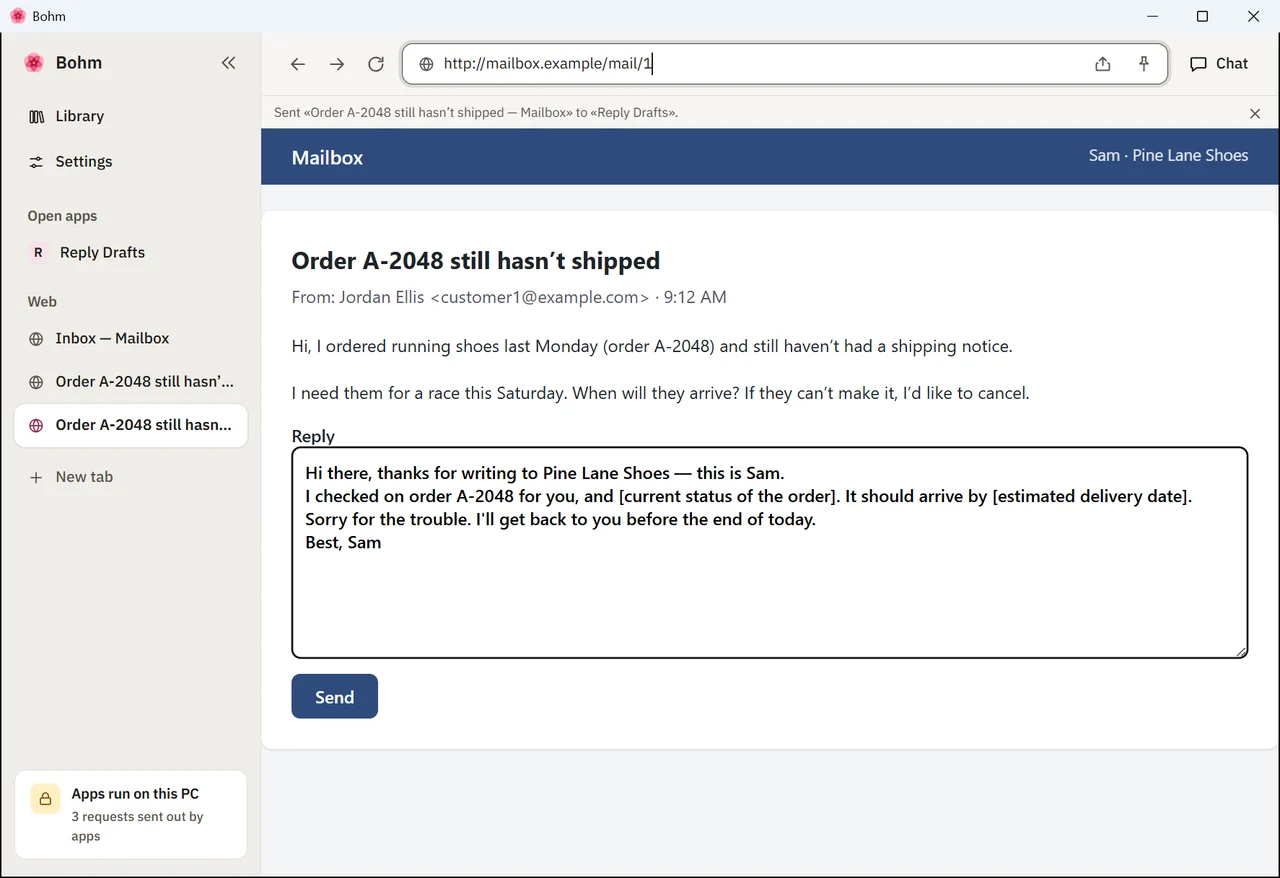
Task: Click the lock icon in privacy card
Action: click(x=45, y=799)
